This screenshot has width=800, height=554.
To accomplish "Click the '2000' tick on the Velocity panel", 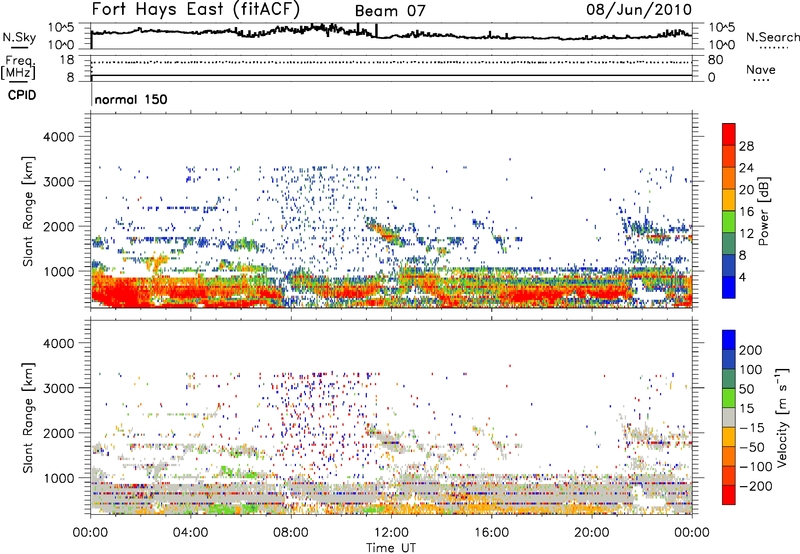I will [x=59, y=433].
